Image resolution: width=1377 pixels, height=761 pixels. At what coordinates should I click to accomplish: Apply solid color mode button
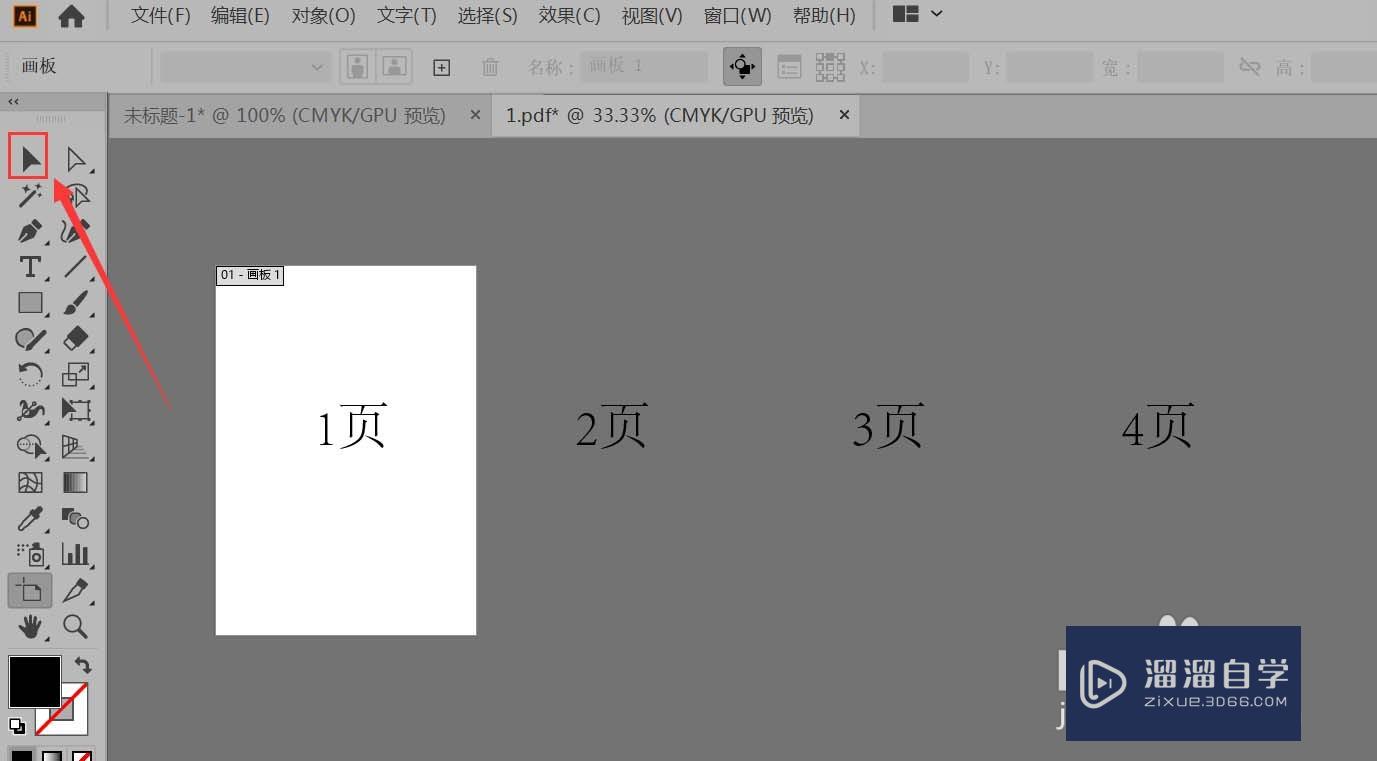[x=21, y=755]
